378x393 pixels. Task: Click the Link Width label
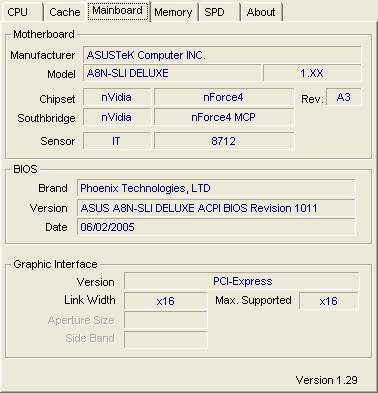pyautogui.click(x=90, y=300)
